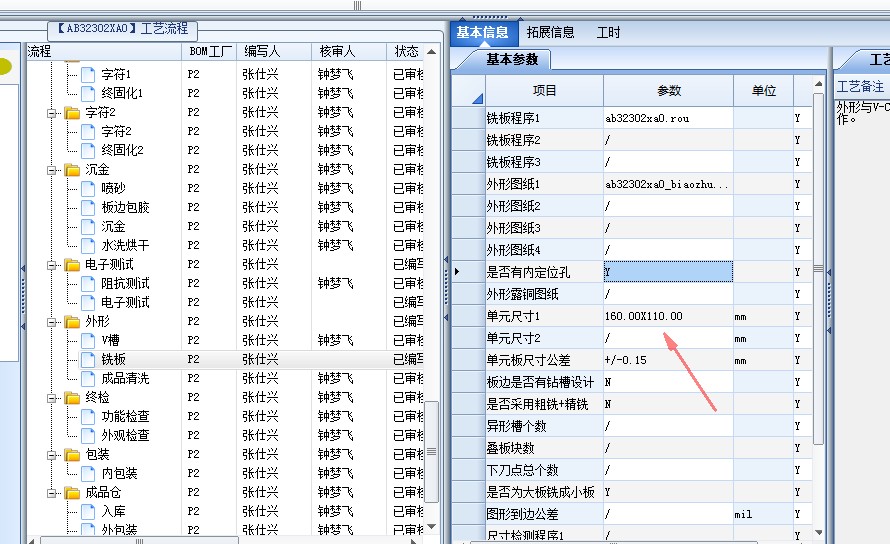
Task: Collapse the 包装 tree node
Action: tap(52, 455)
